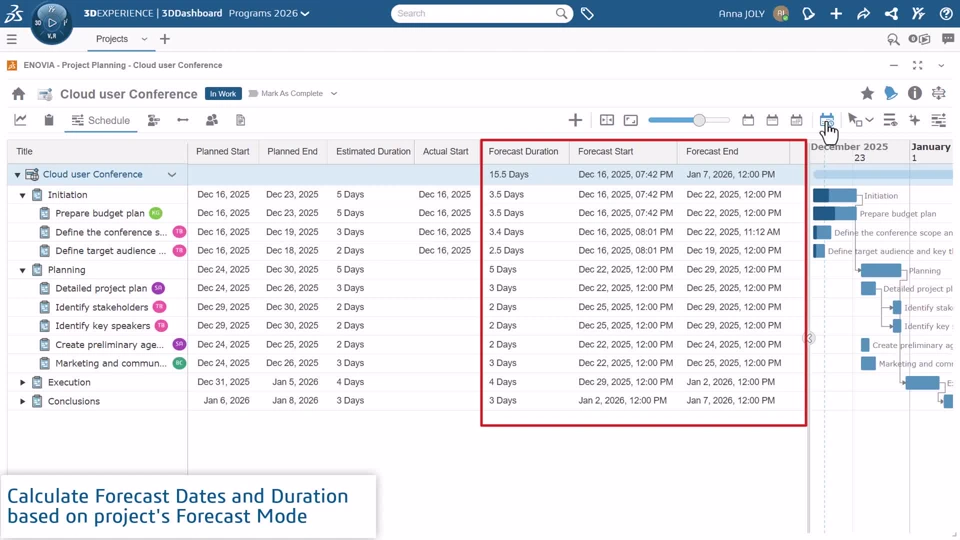
Task: Click the row visibility eye-list icon
Action: click(x=890, y=120)
